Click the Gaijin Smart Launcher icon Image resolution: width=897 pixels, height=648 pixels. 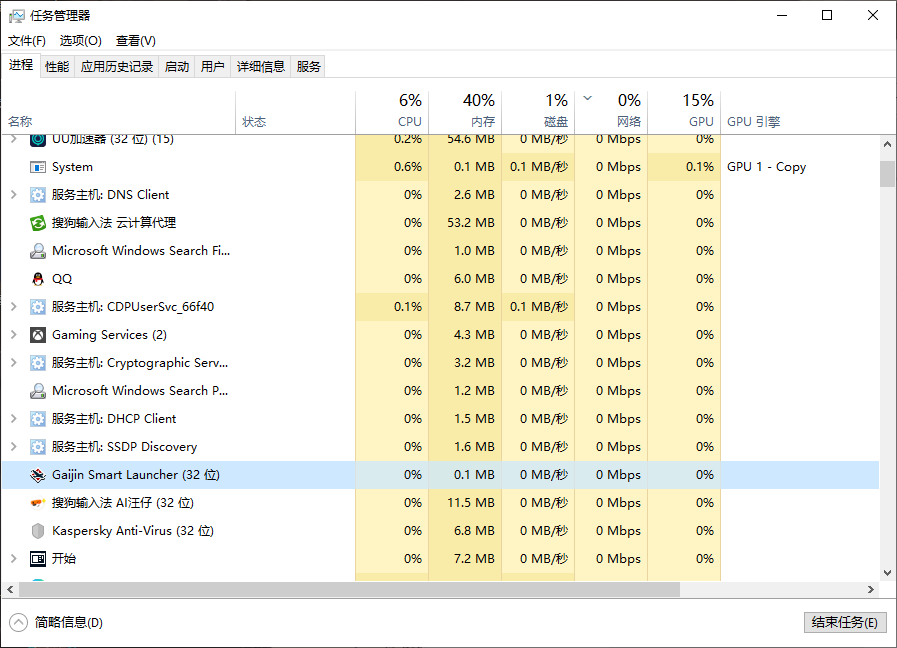click(x=38, y=475)
